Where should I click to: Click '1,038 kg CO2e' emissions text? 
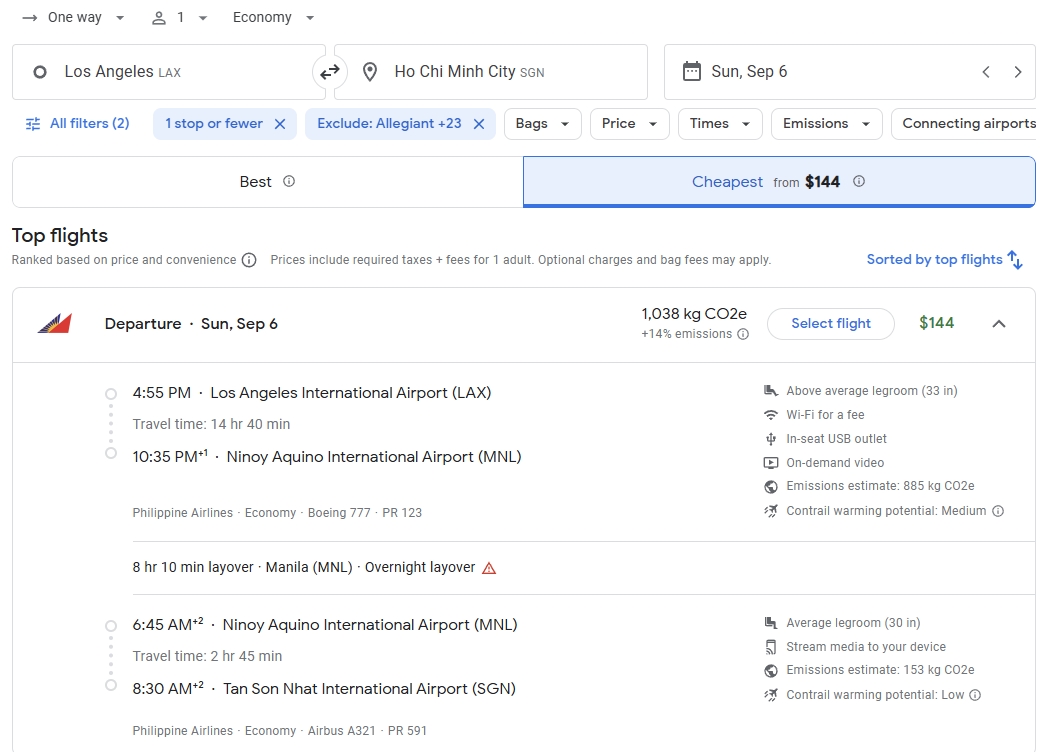pos(694,314)
